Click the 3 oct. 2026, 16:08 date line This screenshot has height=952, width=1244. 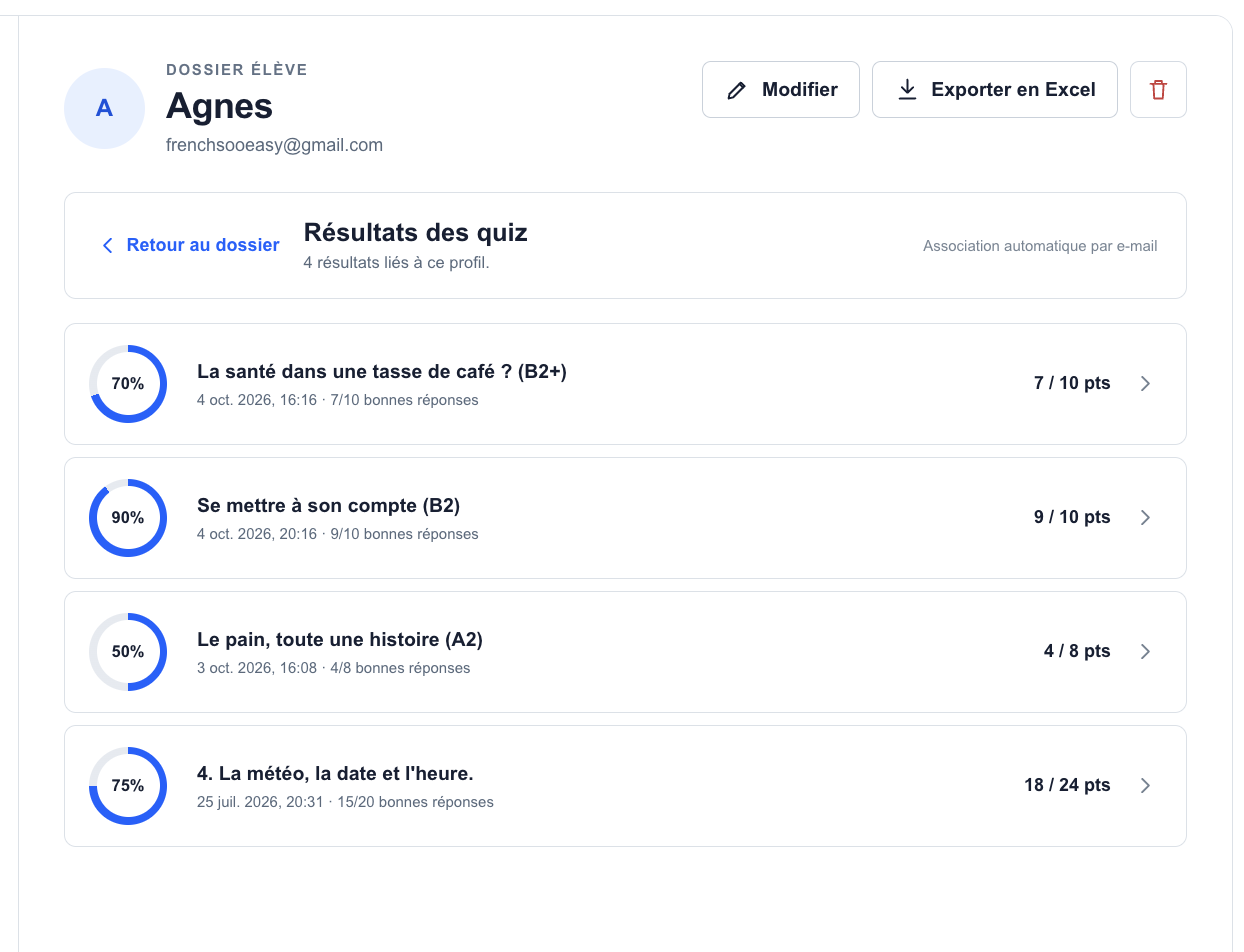[334, 668]
